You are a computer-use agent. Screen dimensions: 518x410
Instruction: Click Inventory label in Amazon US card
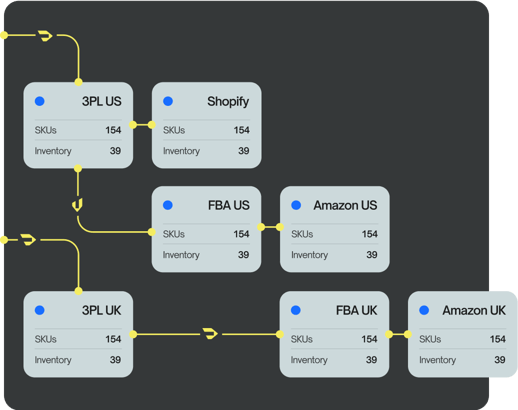(310, 255)
